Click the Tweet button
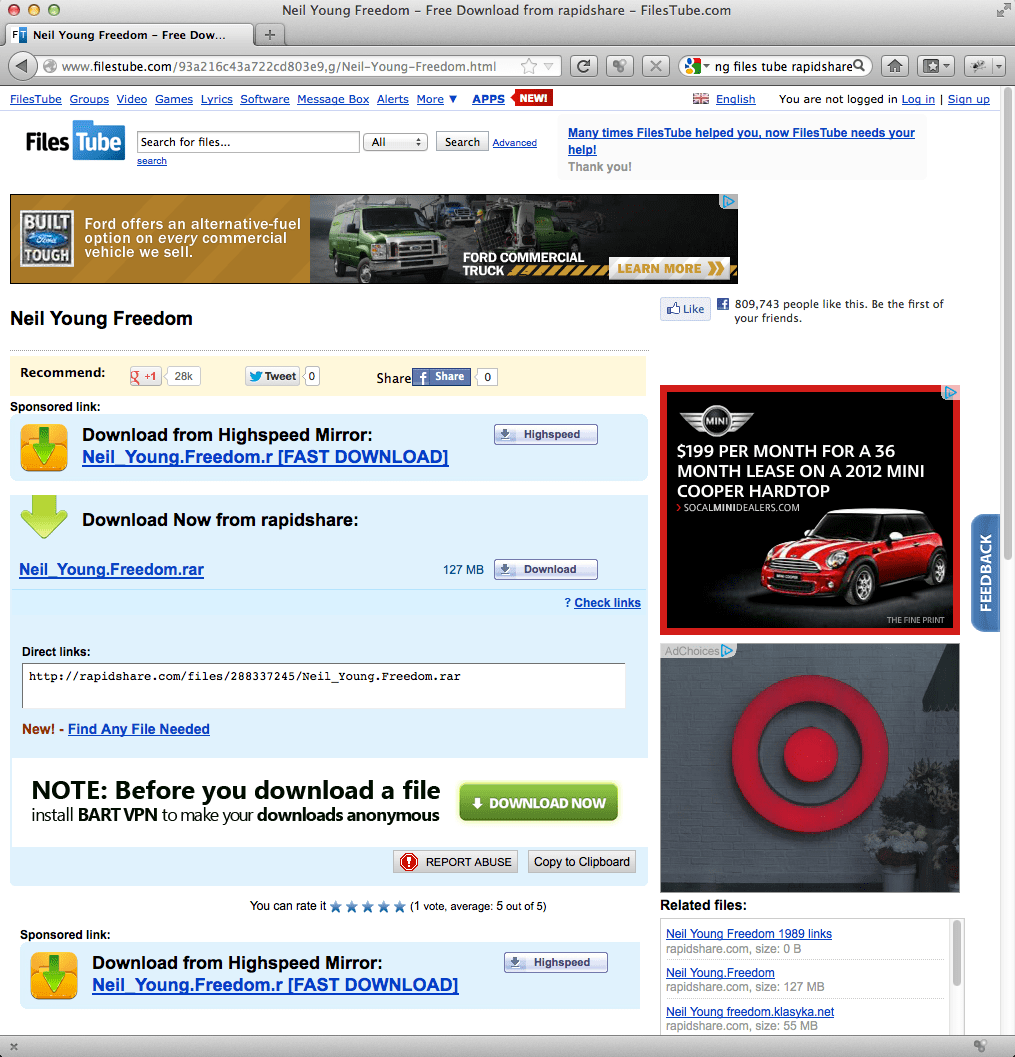1015x1057 pixels. point(273,376)
